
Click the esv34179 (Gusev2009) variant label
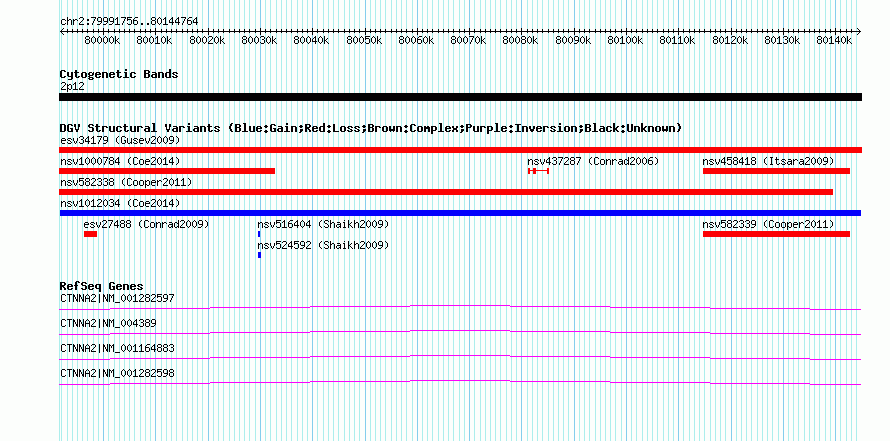pos(120,140)
